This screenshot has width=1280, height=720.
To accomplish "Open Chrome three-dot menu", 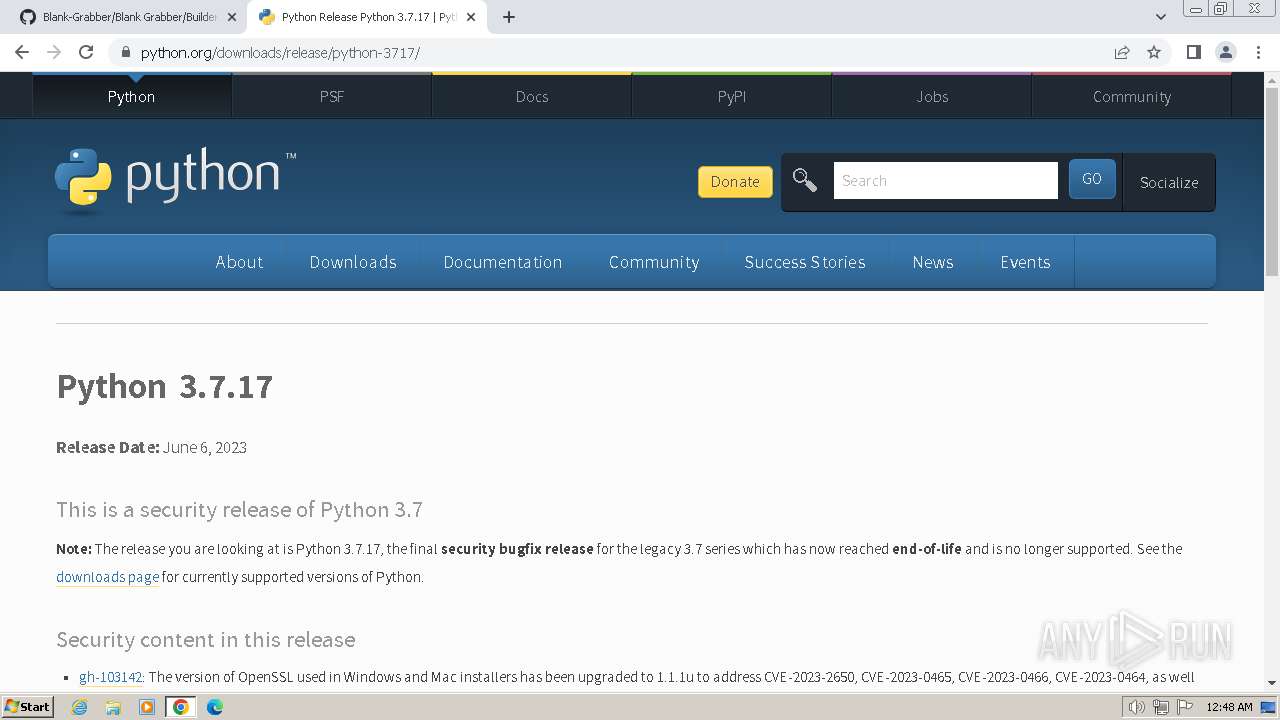I will [1258, 52].
